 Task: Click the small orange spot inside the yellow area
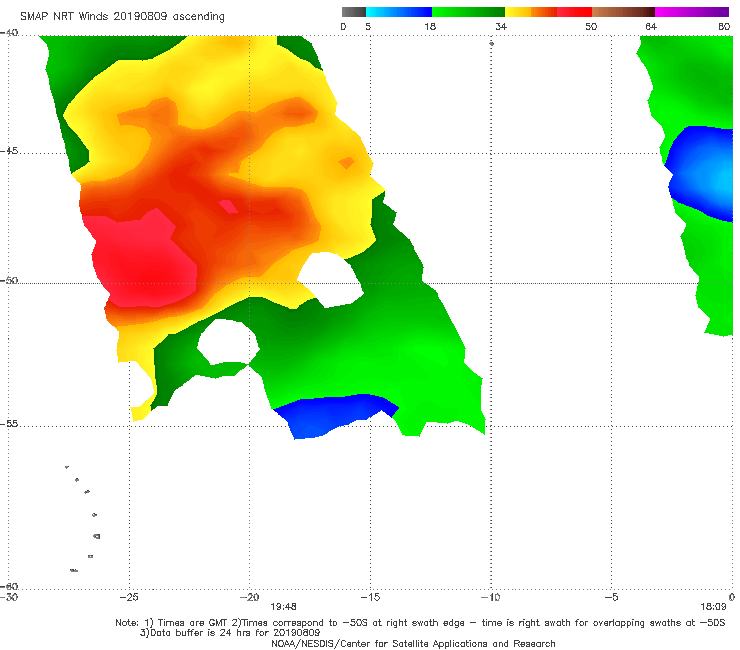347,163
